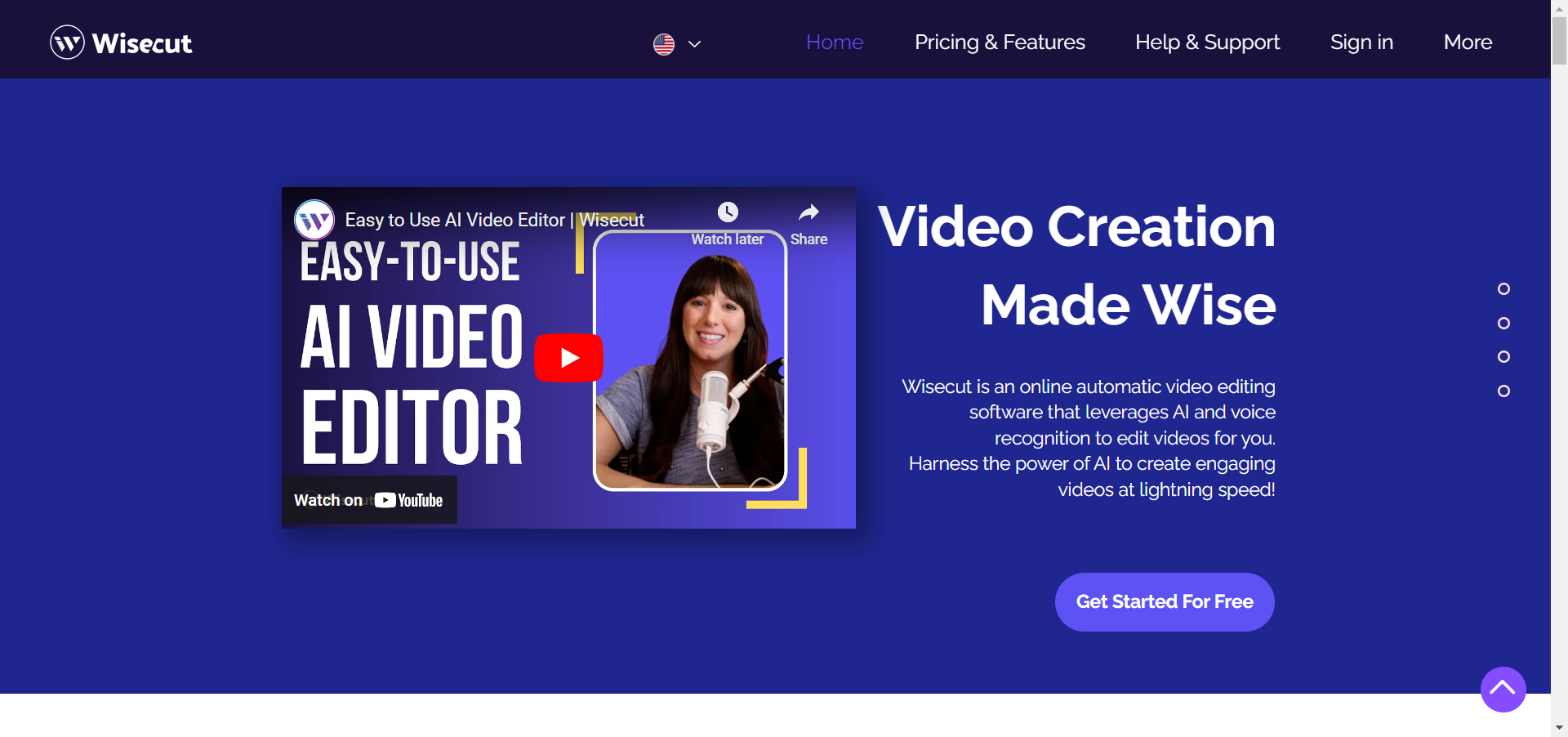Select the bottom section navigation dot
Image resolution: width=1568 pixels, height=737 pixels.
(1504, 391)
